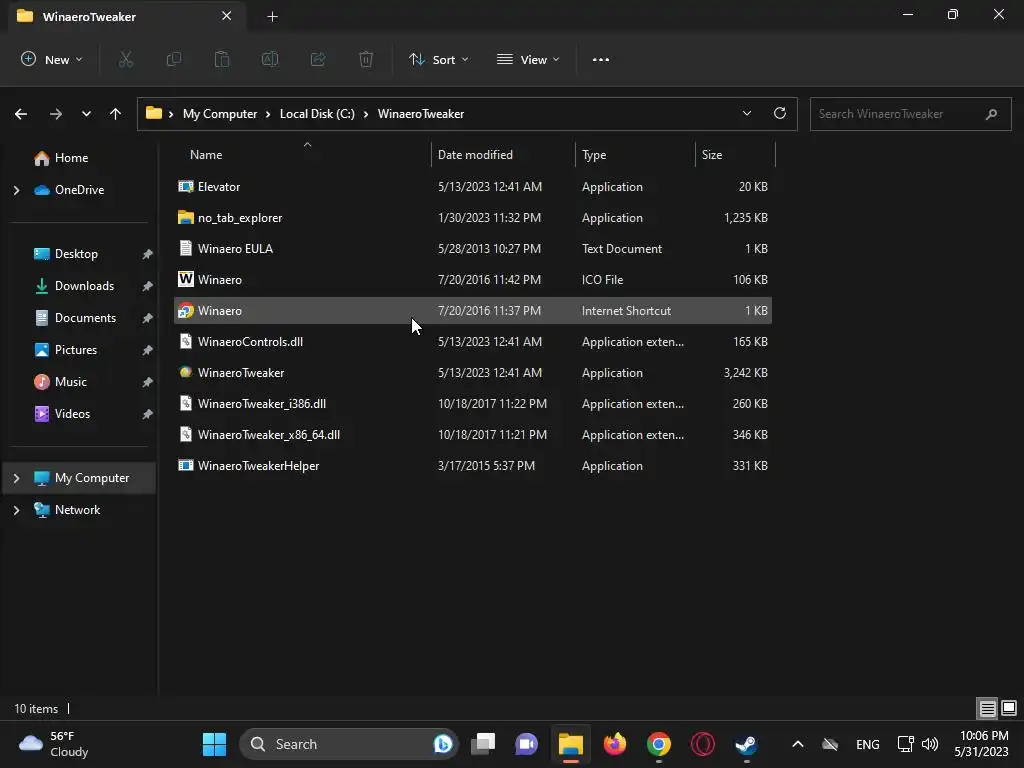The width and height of the screenshot is (1024, 768).
Task: Switch to details view icon in status bar
Action: point(987,708)
